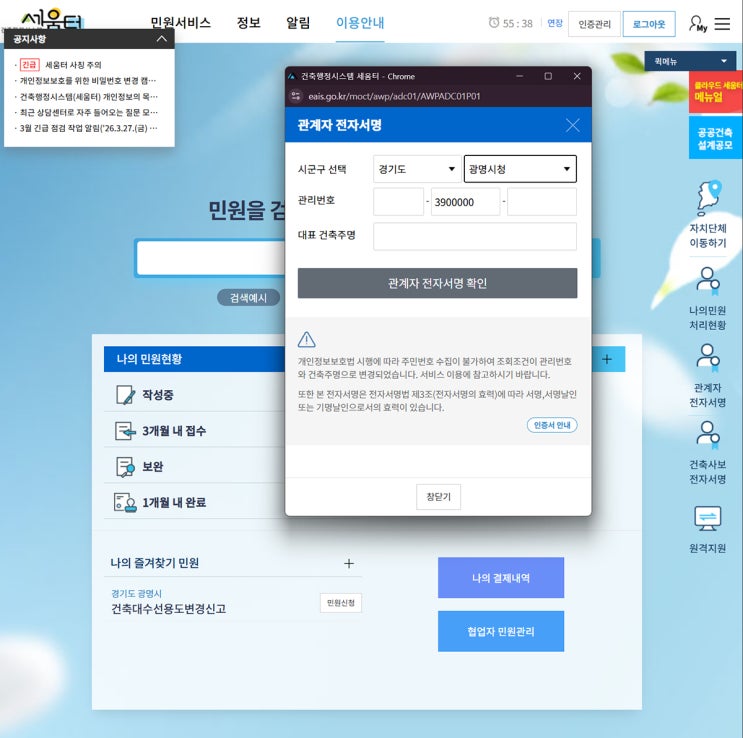Click the 로그아웃 button

tap(649, 24)
